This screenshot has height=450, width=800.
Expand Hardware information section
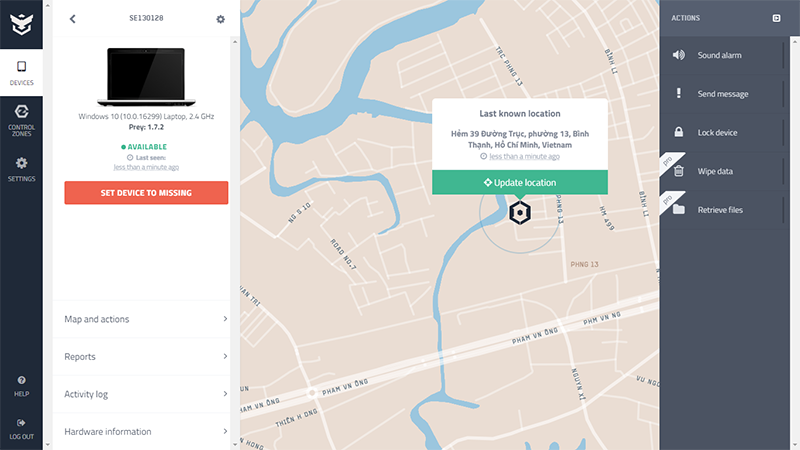click(146, 431)
